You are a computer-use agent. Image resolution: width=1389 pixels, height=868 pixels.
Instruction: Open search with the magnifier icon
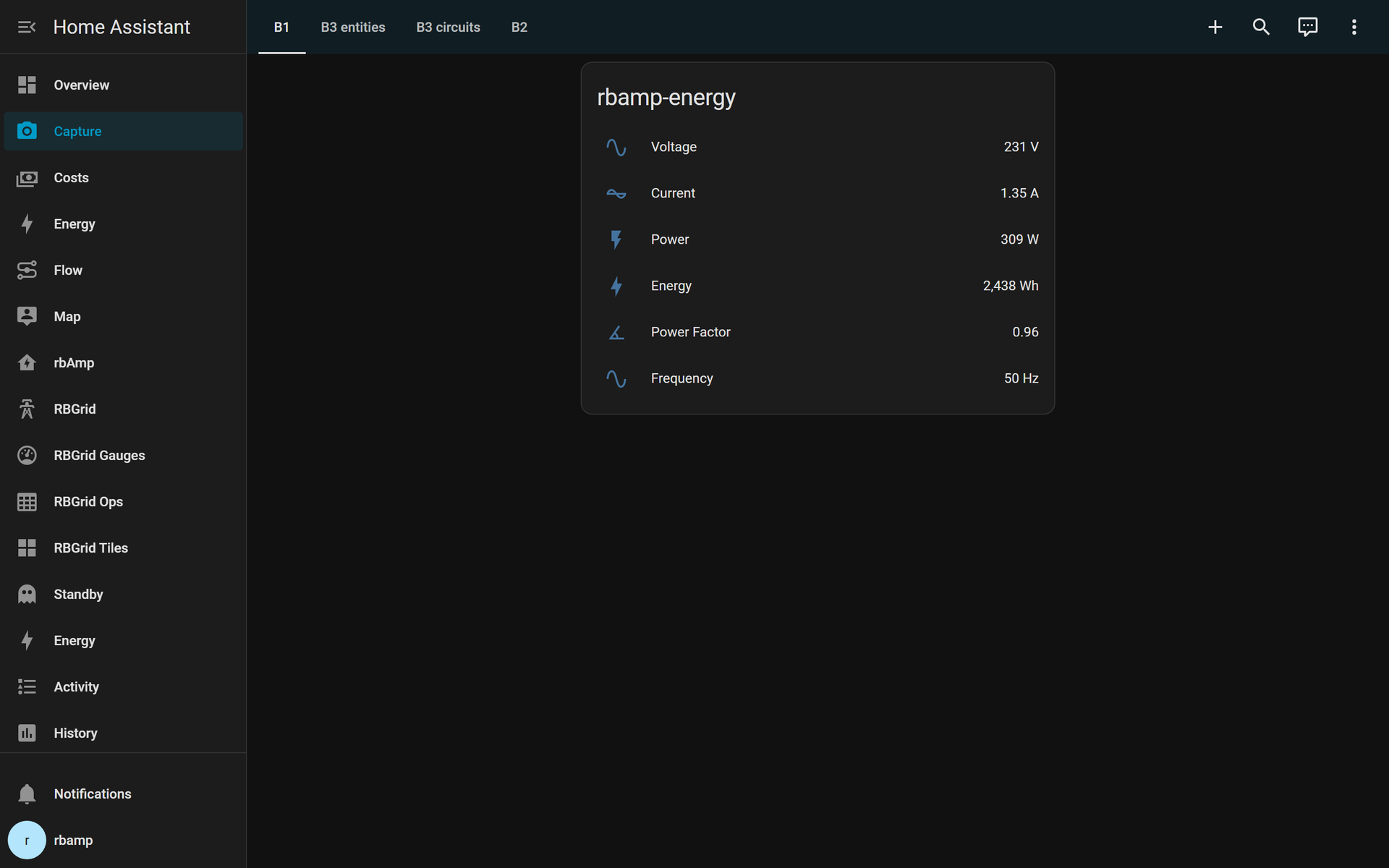click(1262, 27)
